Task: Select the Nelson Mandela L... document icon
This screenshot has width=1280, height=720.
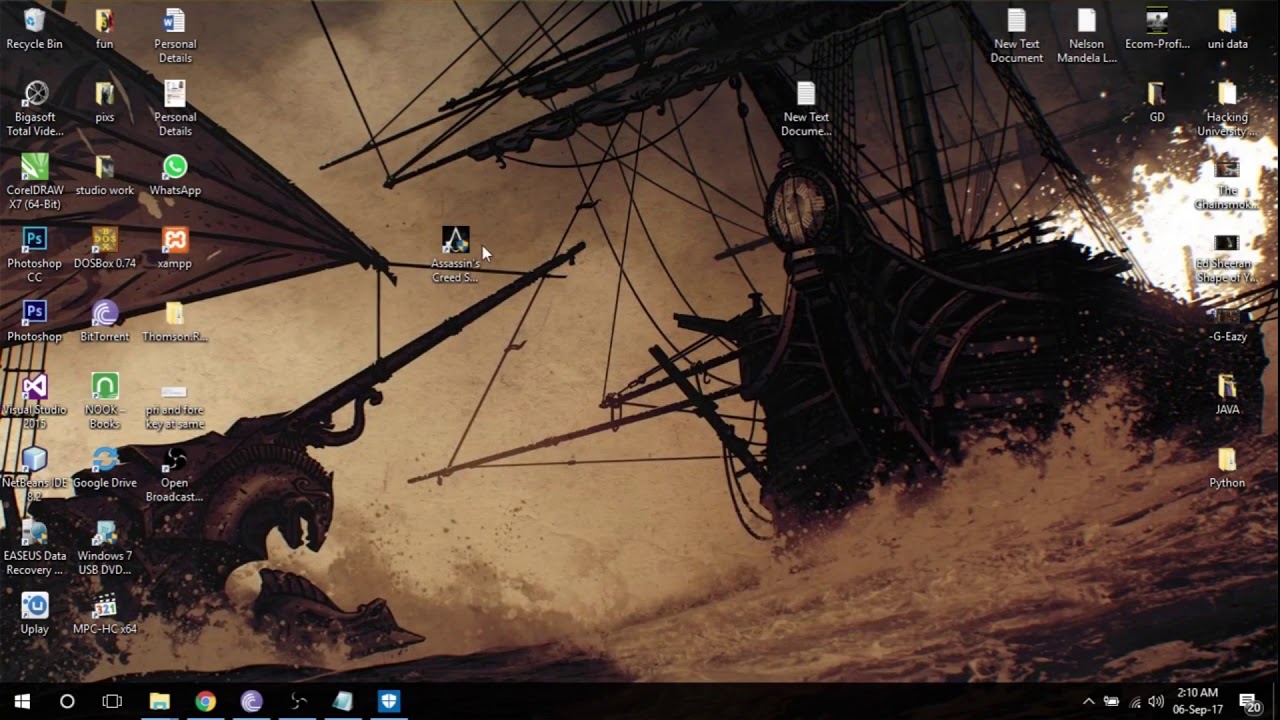Action: [x=1087, y=36]
